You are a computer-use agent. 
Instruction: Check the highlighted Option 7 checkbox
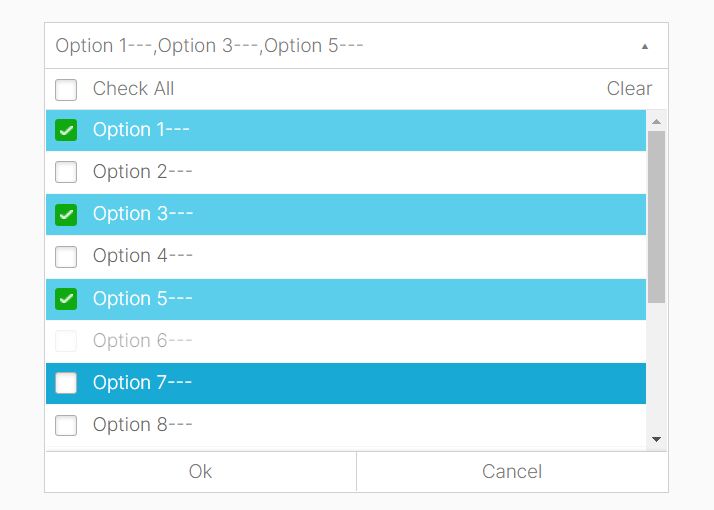66,383
